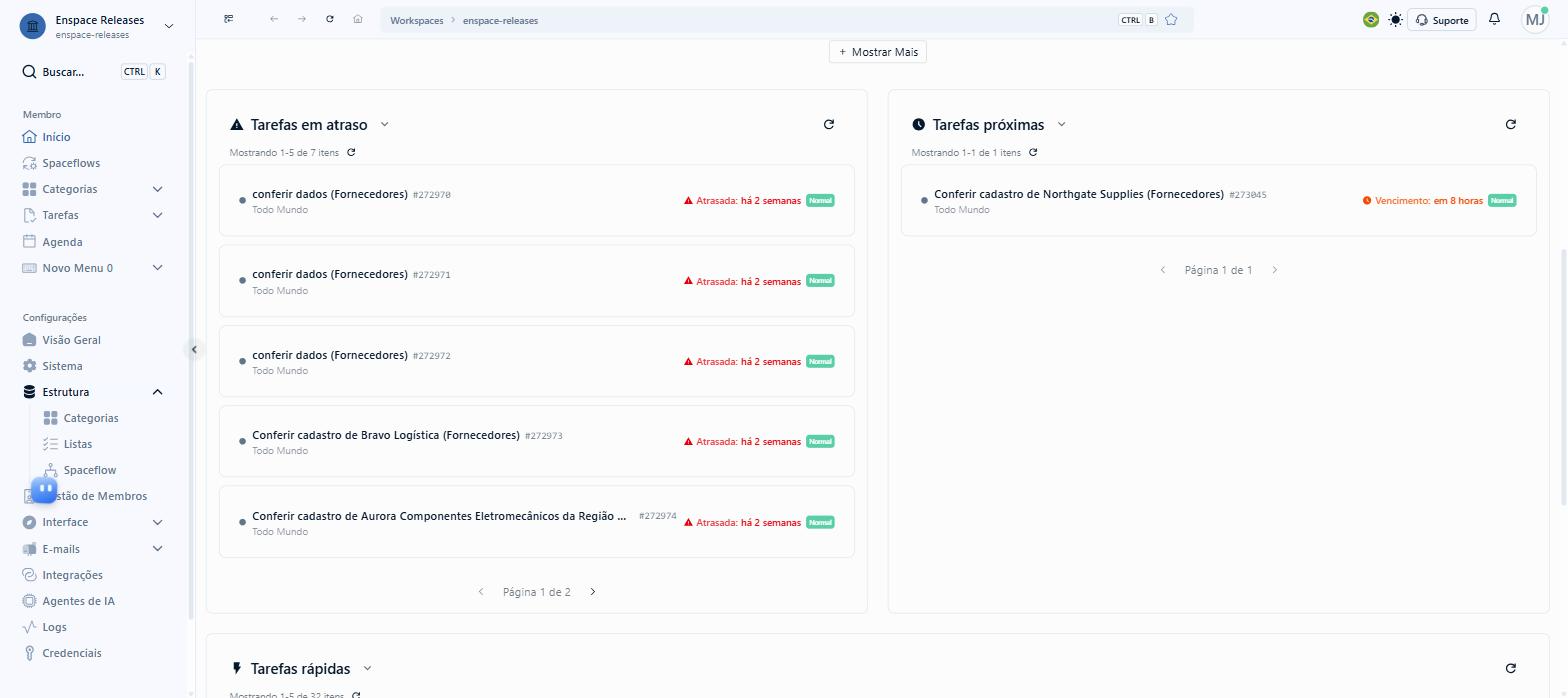Favorite this page with the star icon

pos(1171,20)
